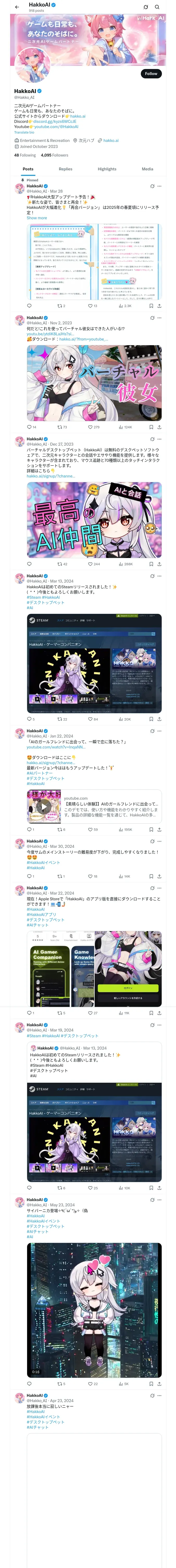
Task: Bookmark the pinned Mar 28 post
Action: [151, 305]
